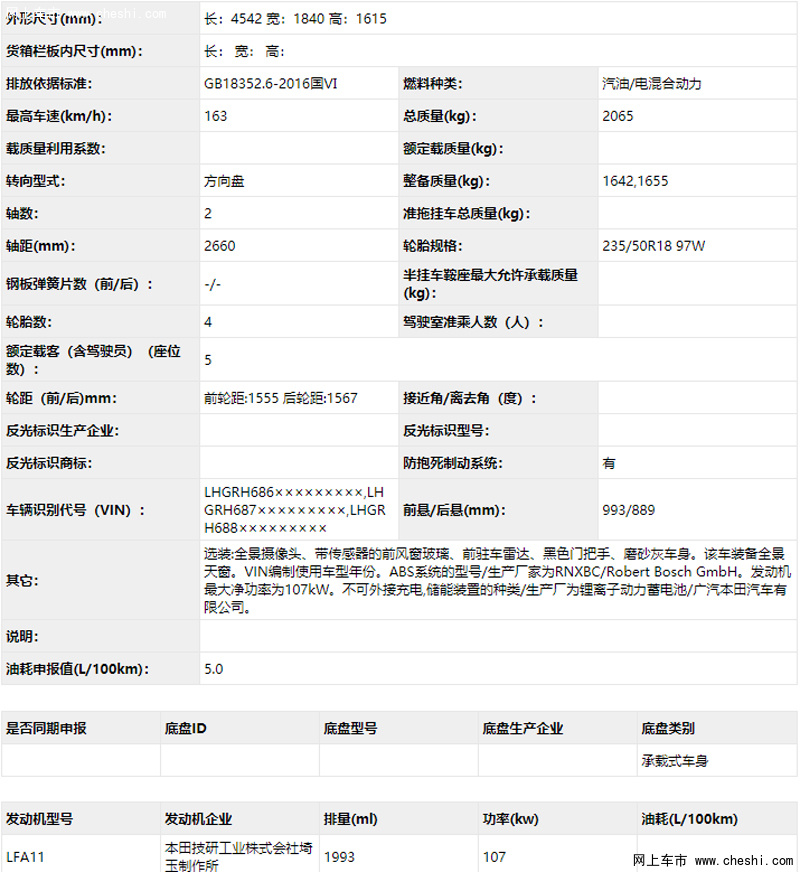Click the dimensions value 长:4542 宽:1840 高:1615
800x872 pixels.
pyautogui.click(x=295, y=19)
